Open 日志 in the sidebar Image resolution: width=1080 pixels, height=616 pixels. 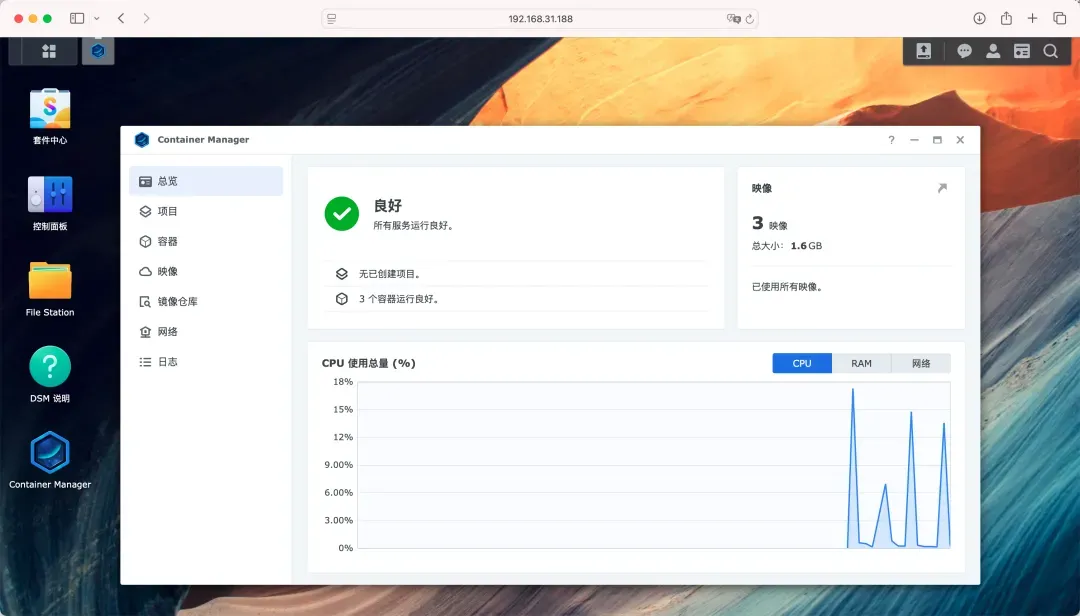[206, 362]
